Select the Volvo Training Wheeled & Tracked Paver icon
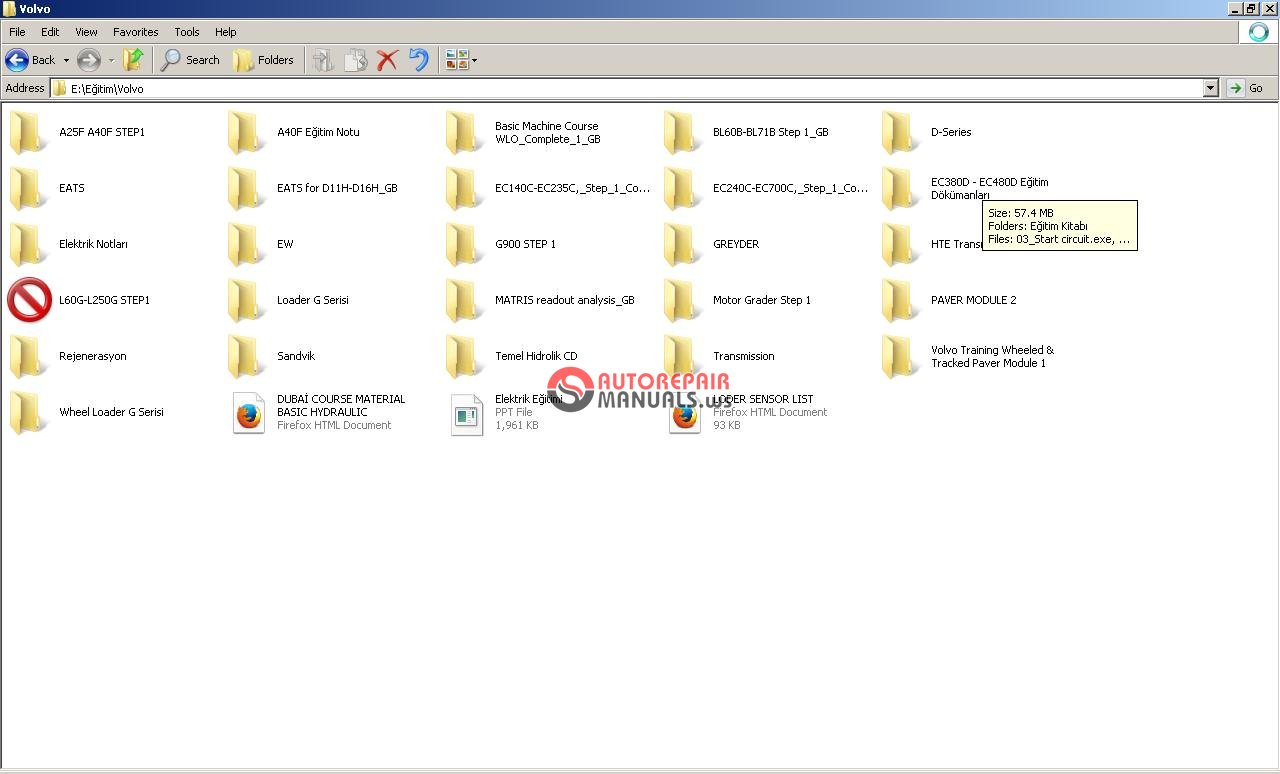 click(900, 356)
